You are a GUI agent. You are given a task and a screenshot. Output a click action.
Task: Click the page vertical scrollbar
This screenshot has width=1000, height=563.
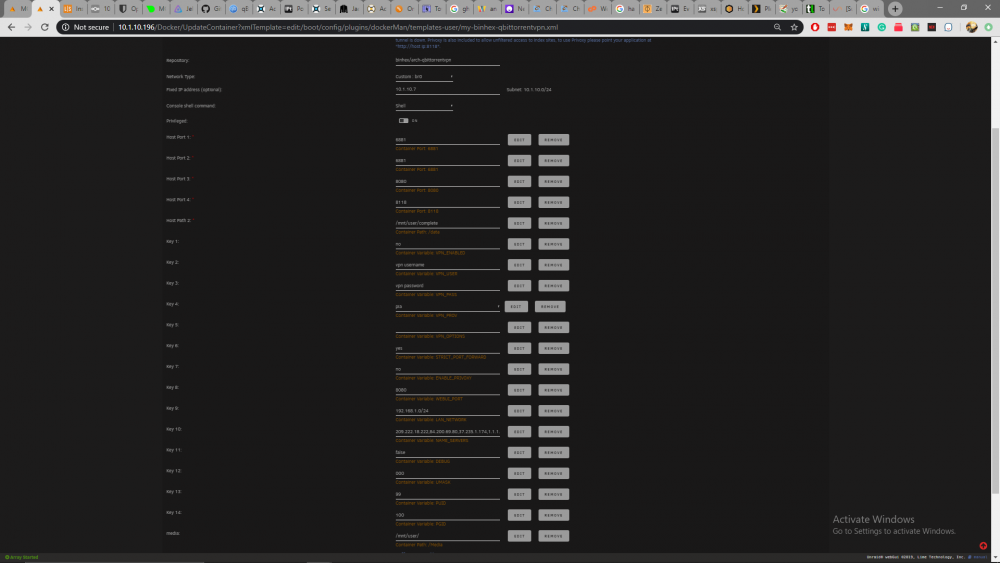click(995, 311)
